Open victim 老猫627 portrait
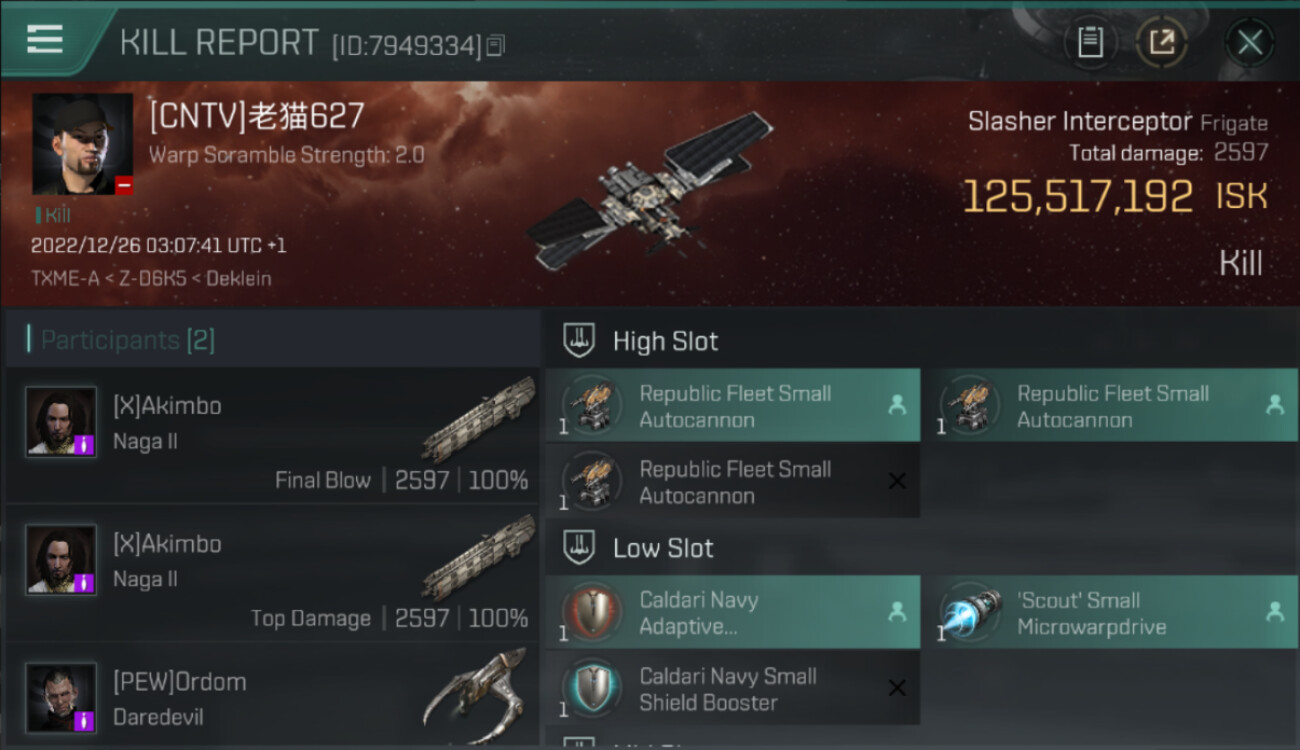This screenshot has height=750, width=1300. [83, 144]
